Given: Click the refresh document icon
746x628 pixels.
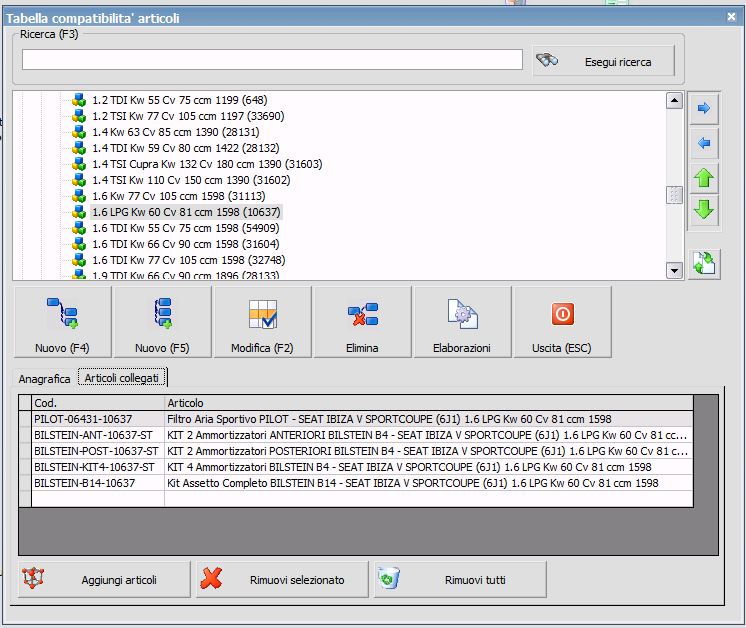Looking at the screenshot, I should (x=704, y=263).
